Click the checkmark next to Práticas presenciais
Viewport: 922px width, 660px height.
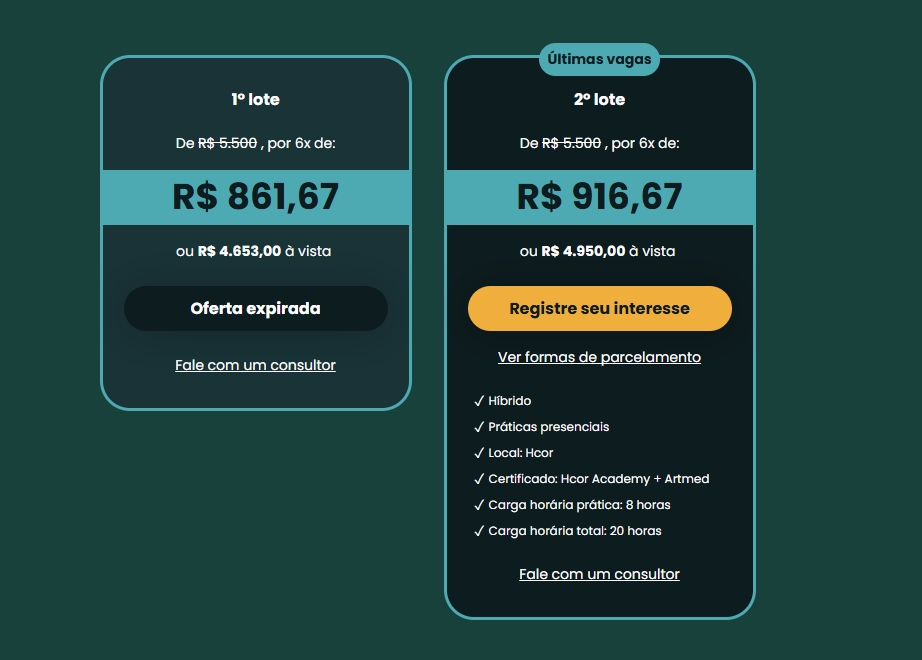[479, 426]
